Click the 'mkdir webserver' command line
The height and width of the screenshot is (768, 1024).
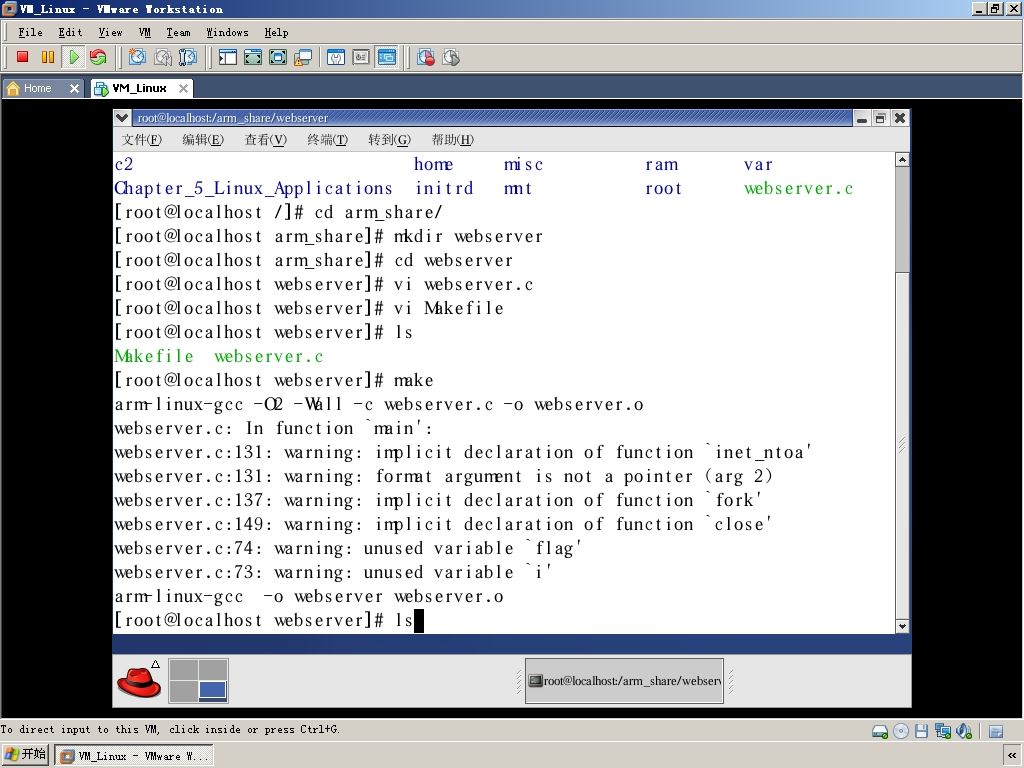coord(328,236)
